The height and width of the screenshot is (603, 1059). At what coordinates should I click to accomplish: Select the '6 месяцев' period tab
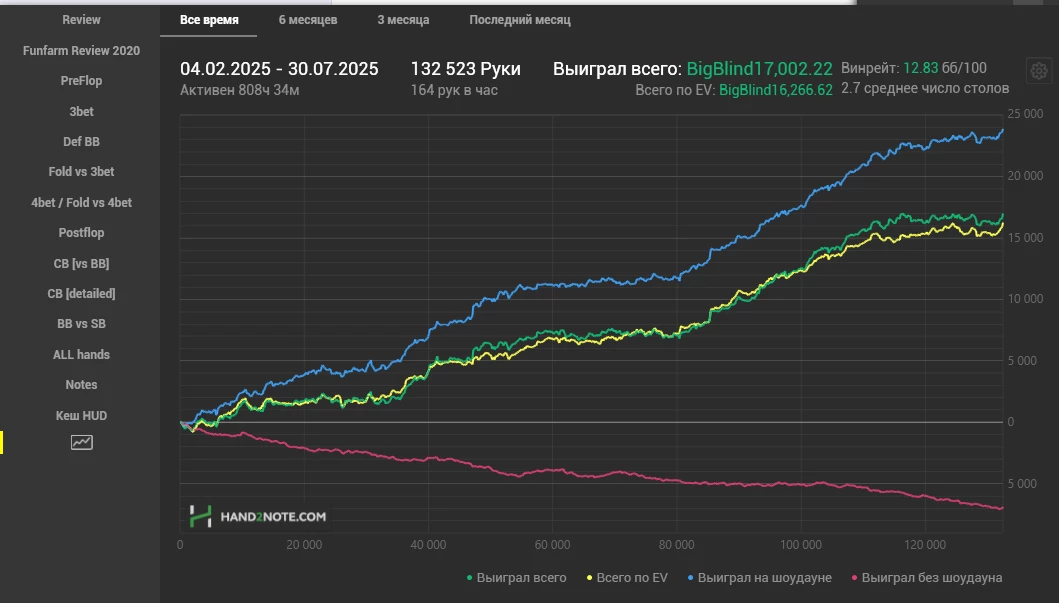[x=307, y=20]
